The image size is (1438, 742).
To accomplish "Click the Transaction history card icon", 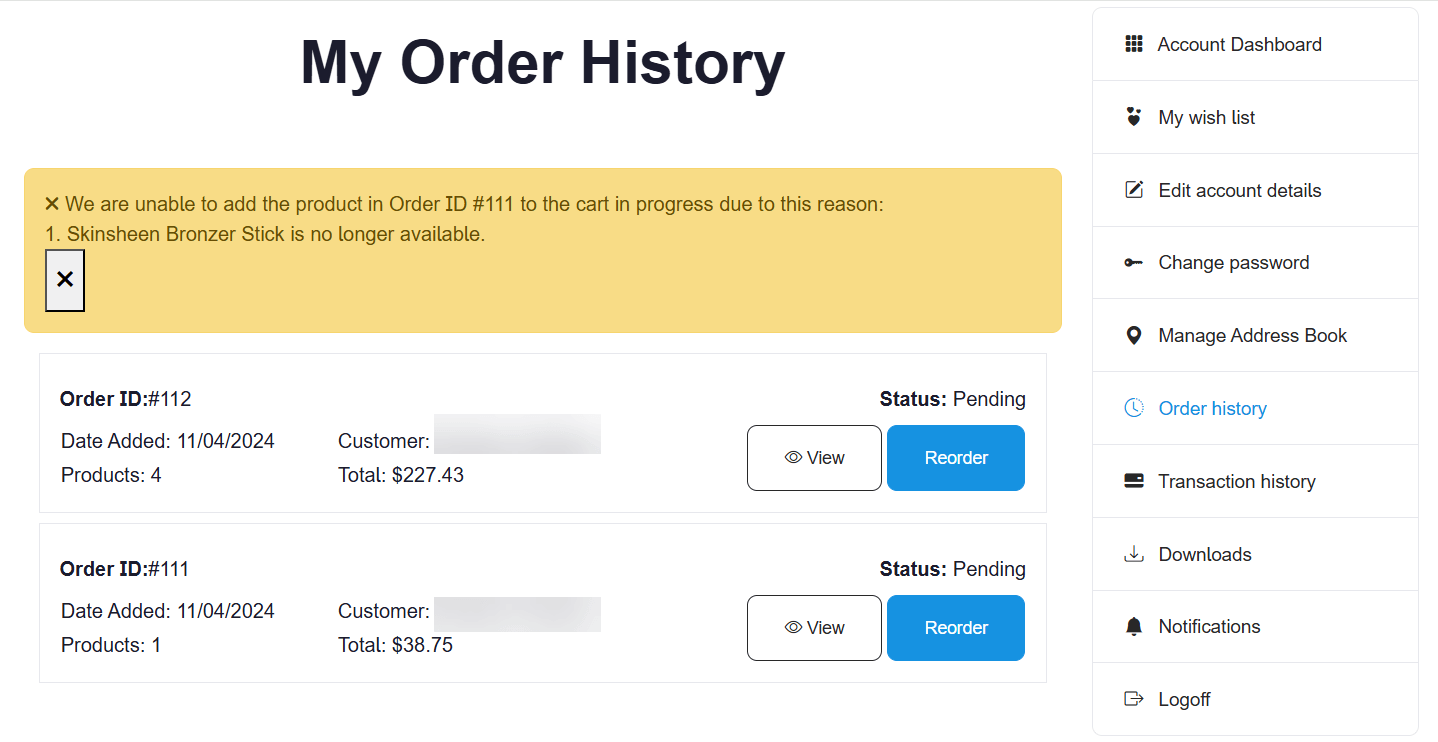I will 1133,481.
